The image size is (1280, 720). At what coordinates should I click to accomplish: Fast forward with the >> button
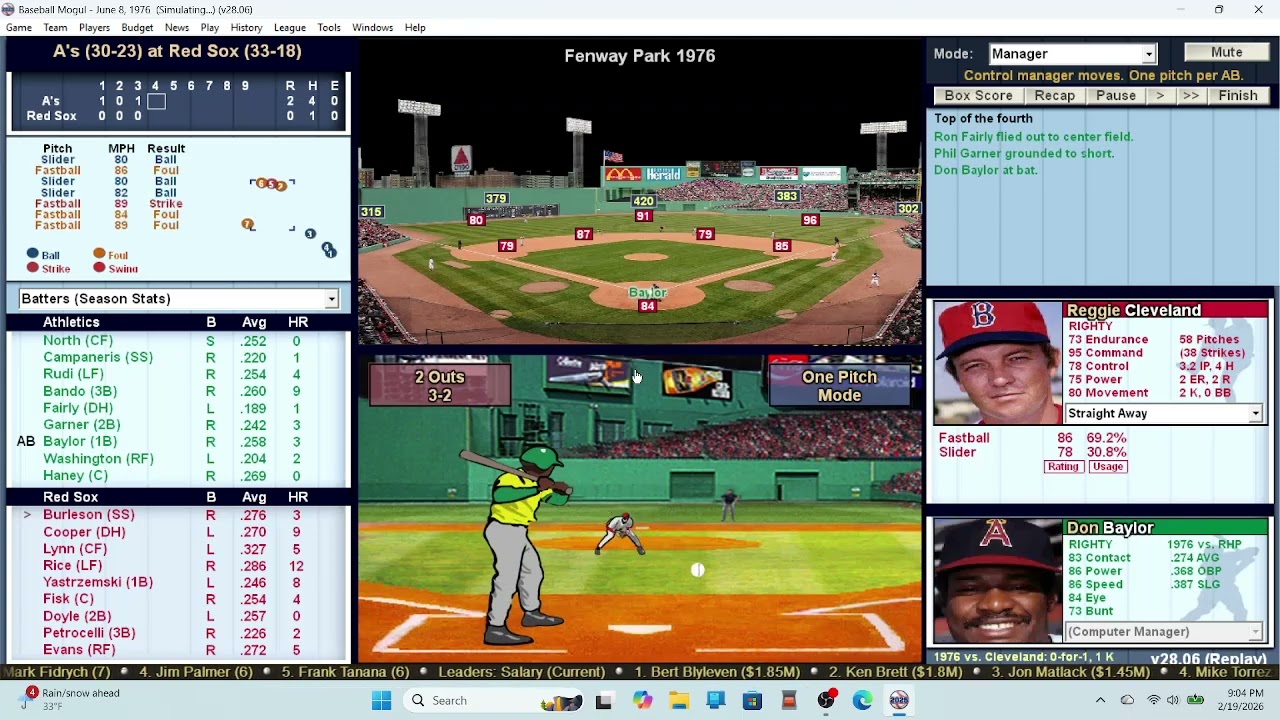click(x=1190, y=96)
